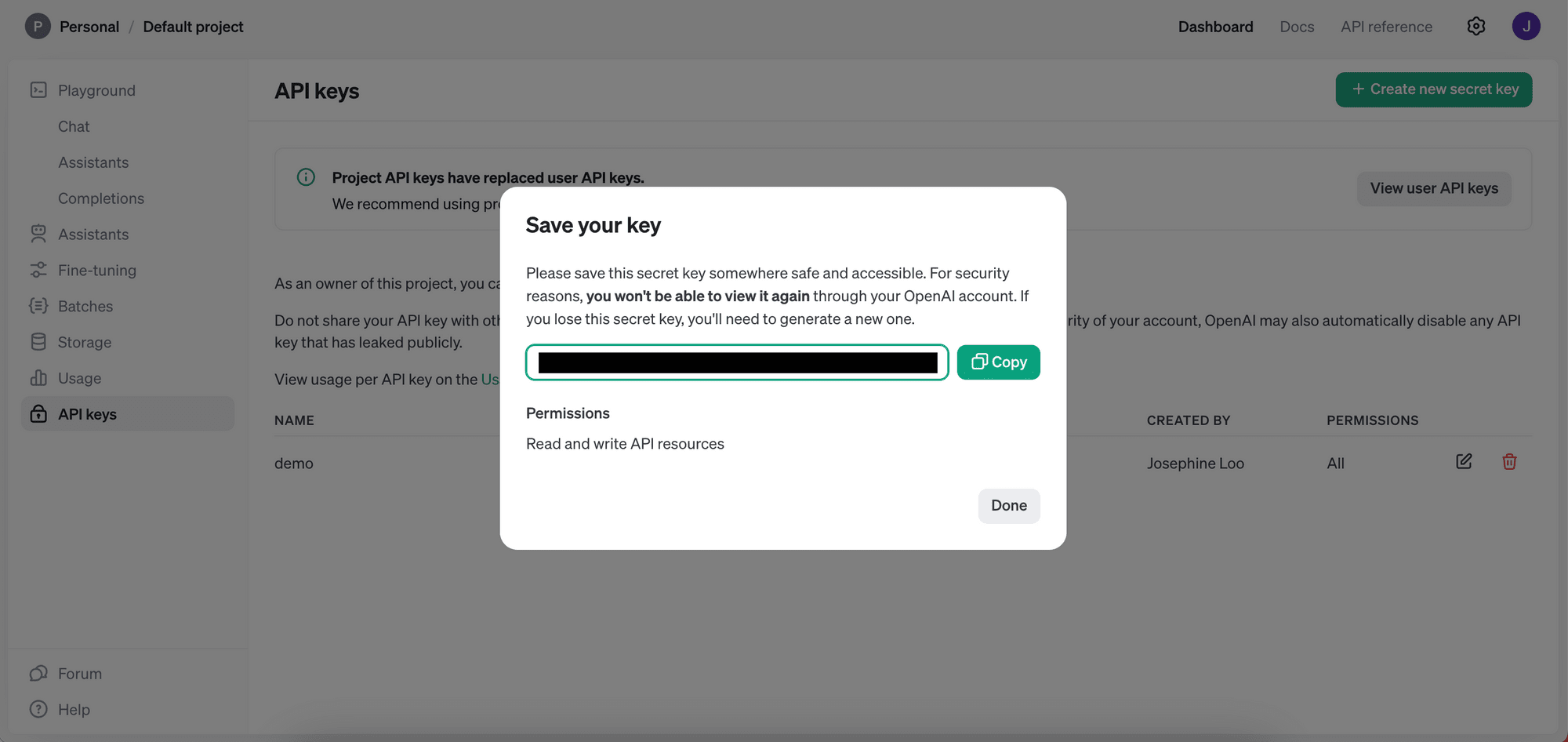This screenshot has width=1568, height=742.
Task: Select Chat under Playground
Action: [74, 126]
